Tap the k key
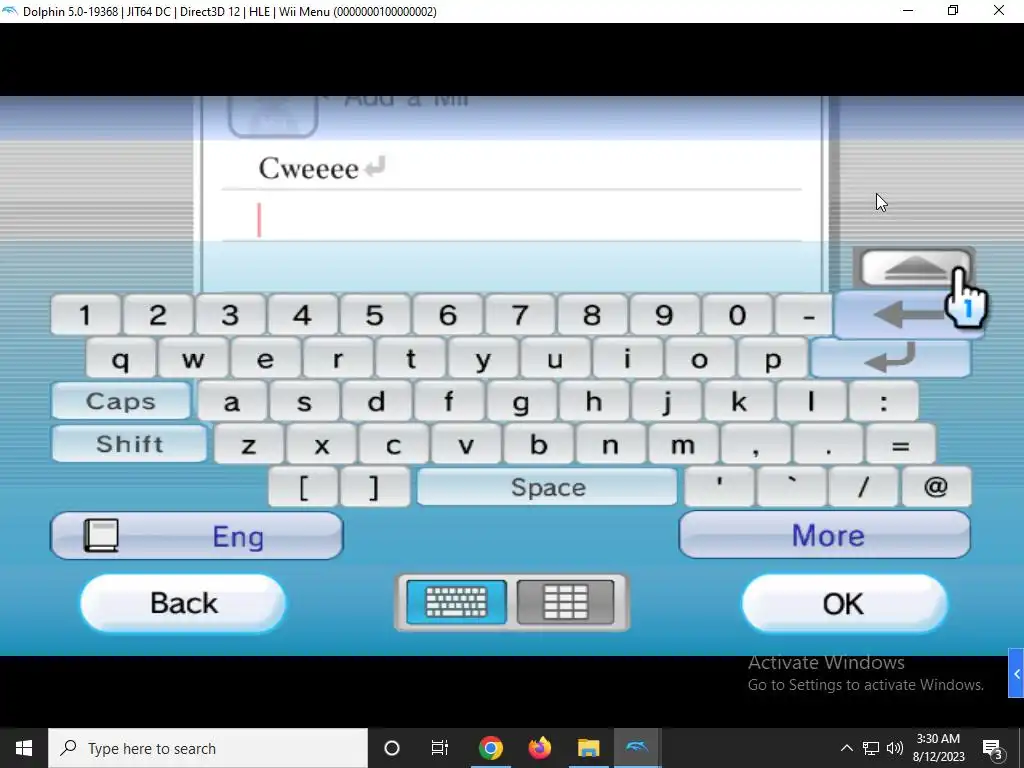Image resolution: width=1024 pixels, height=768 pixels. click(739, 402)
